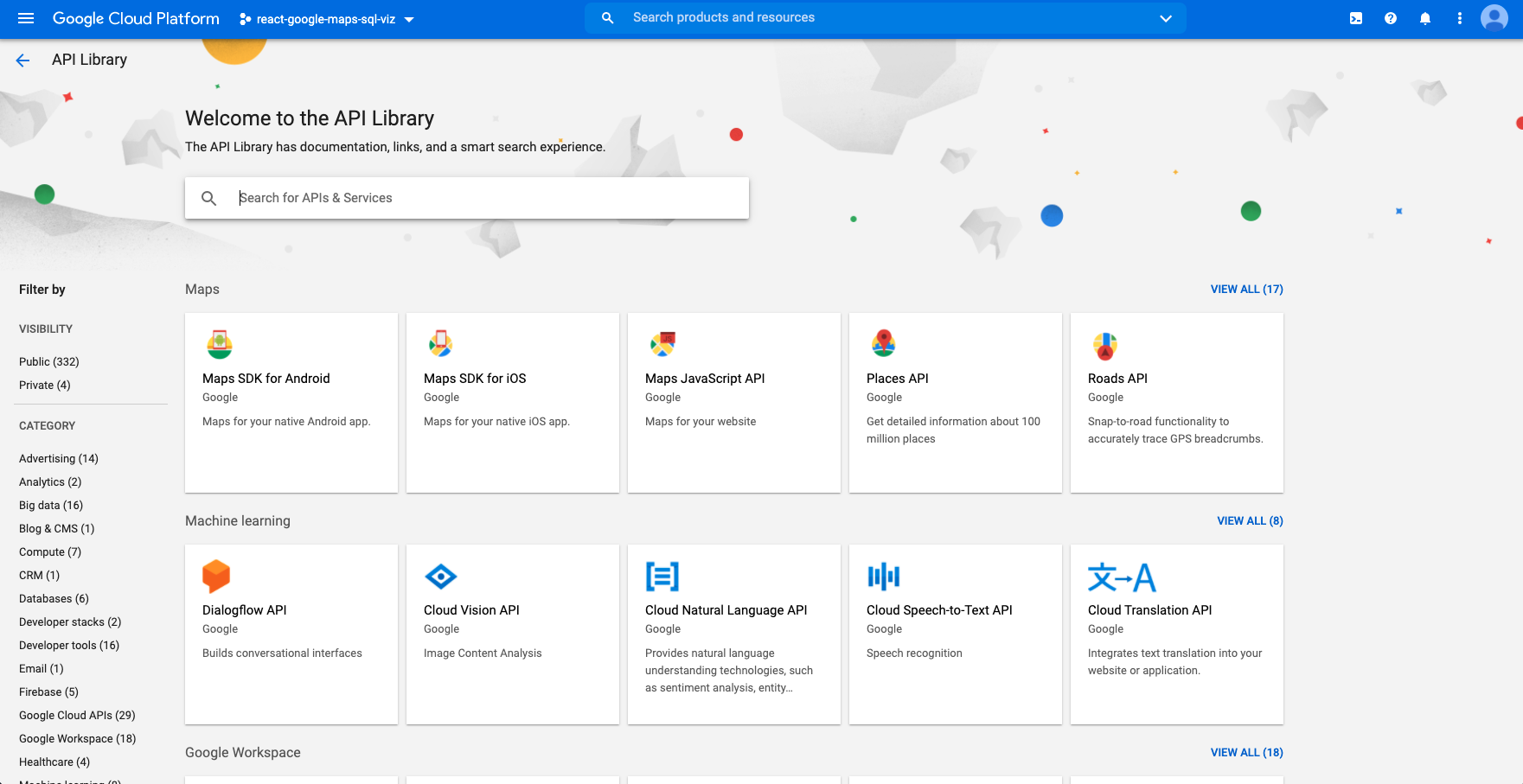Viewport: 1523px width, 784px height.
Task: Open the notifications bell
Action: (x=1425, y=18)
